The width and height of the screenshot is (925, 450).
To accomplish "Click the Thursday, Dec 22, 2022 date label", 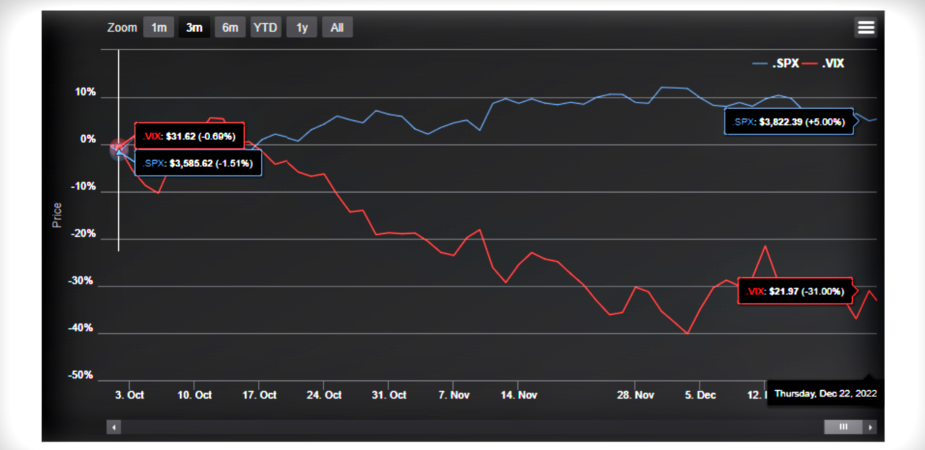I will 825,393.
